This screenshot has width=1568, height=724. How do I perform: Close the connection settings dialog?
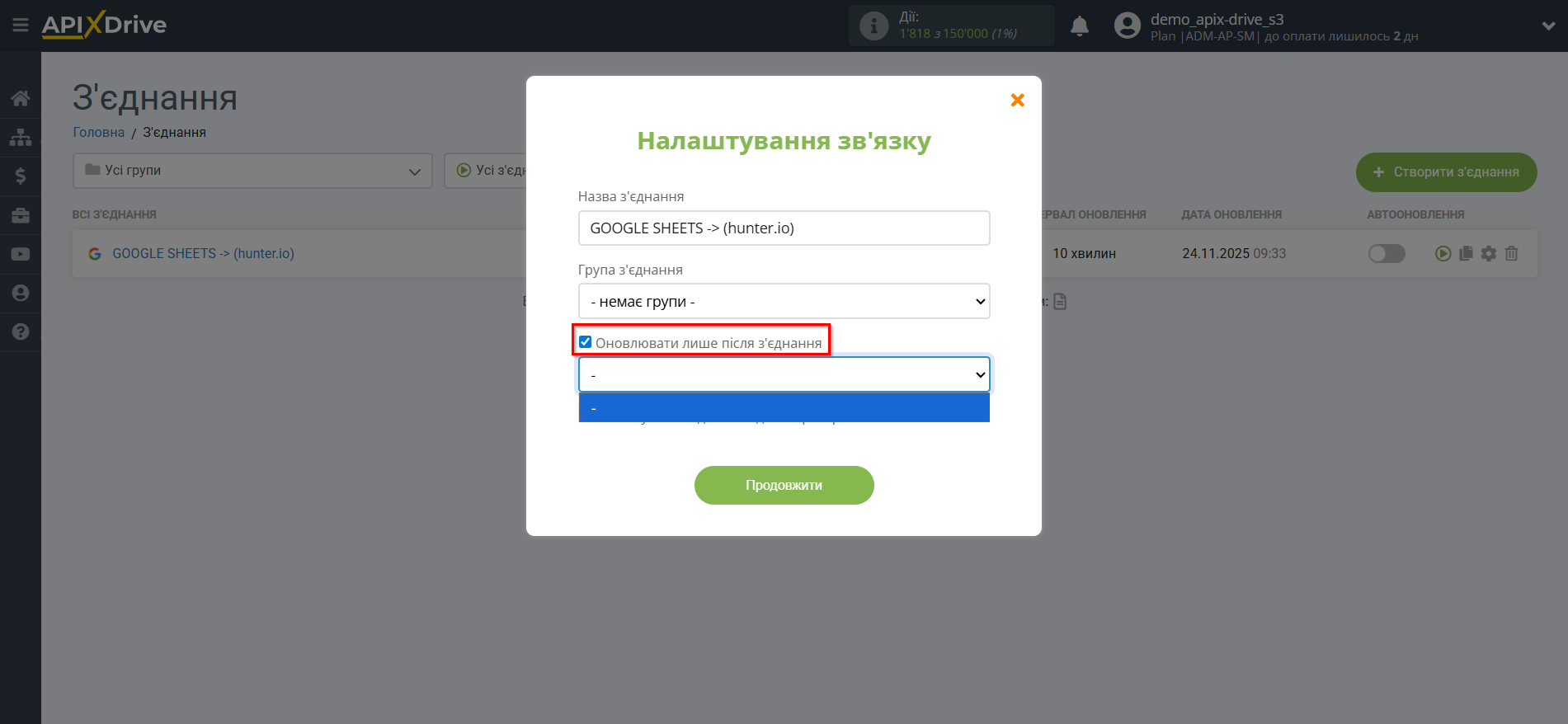(1018, 100)
